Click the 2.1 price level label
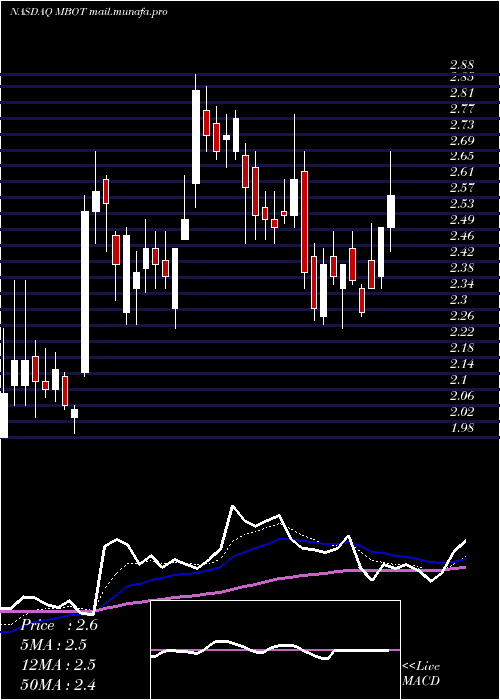Screen dimensions: 500x700 (458, 379)
